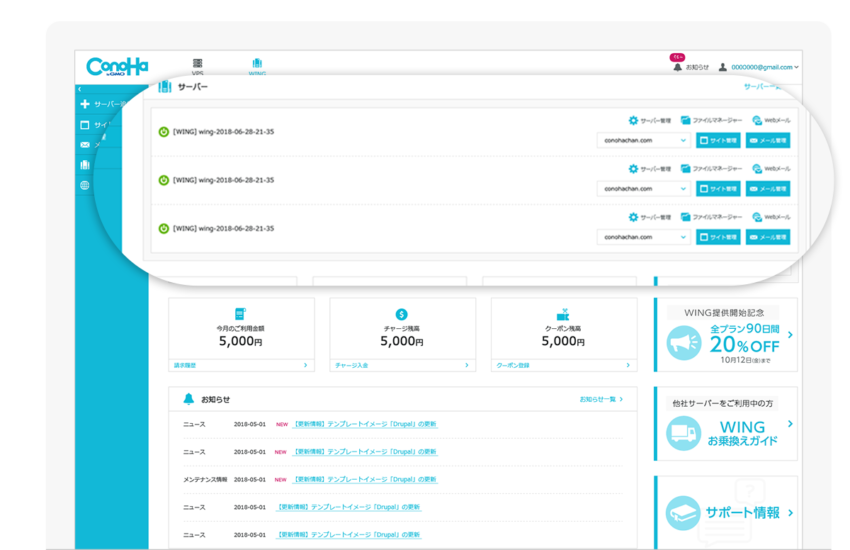Click the first server's サイト管理 button
850x550 pixels.
click(718, 140)
